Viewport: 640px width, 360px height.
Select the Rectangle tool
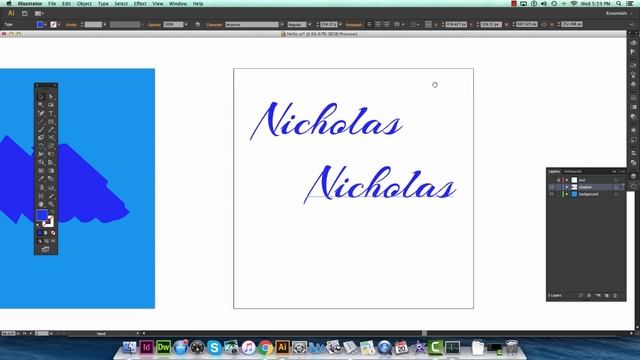[x=51, y=121]
